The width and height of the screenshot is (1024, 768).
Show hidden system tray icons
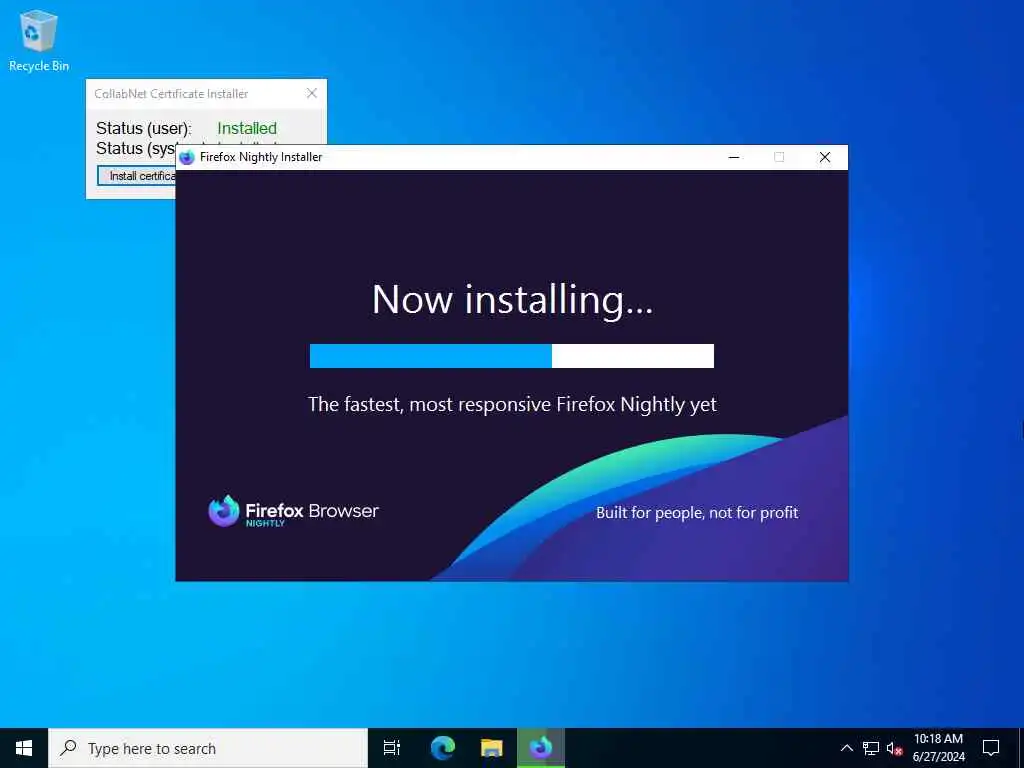[846, 748]
